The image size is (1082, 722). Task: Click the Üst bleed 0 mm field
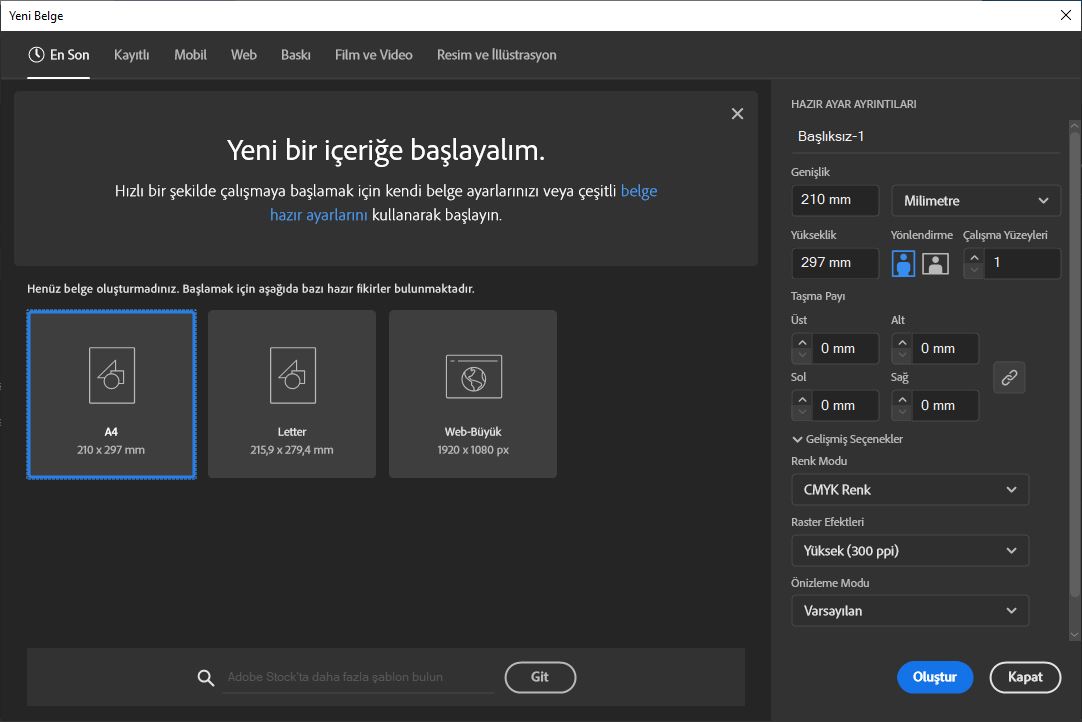(x=845, y=349)
